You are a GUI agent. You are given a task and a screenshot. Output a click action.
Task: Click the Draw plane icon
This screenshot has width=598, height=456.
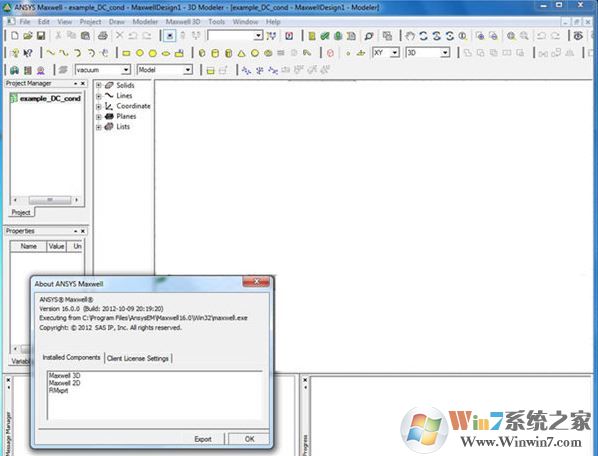click(360, 53)
